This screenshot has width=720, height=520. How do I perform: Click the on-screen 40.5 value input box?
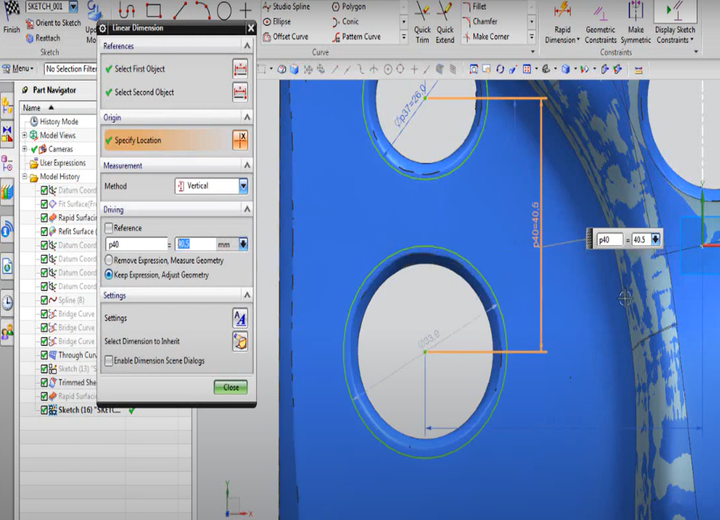coord(640,240)
